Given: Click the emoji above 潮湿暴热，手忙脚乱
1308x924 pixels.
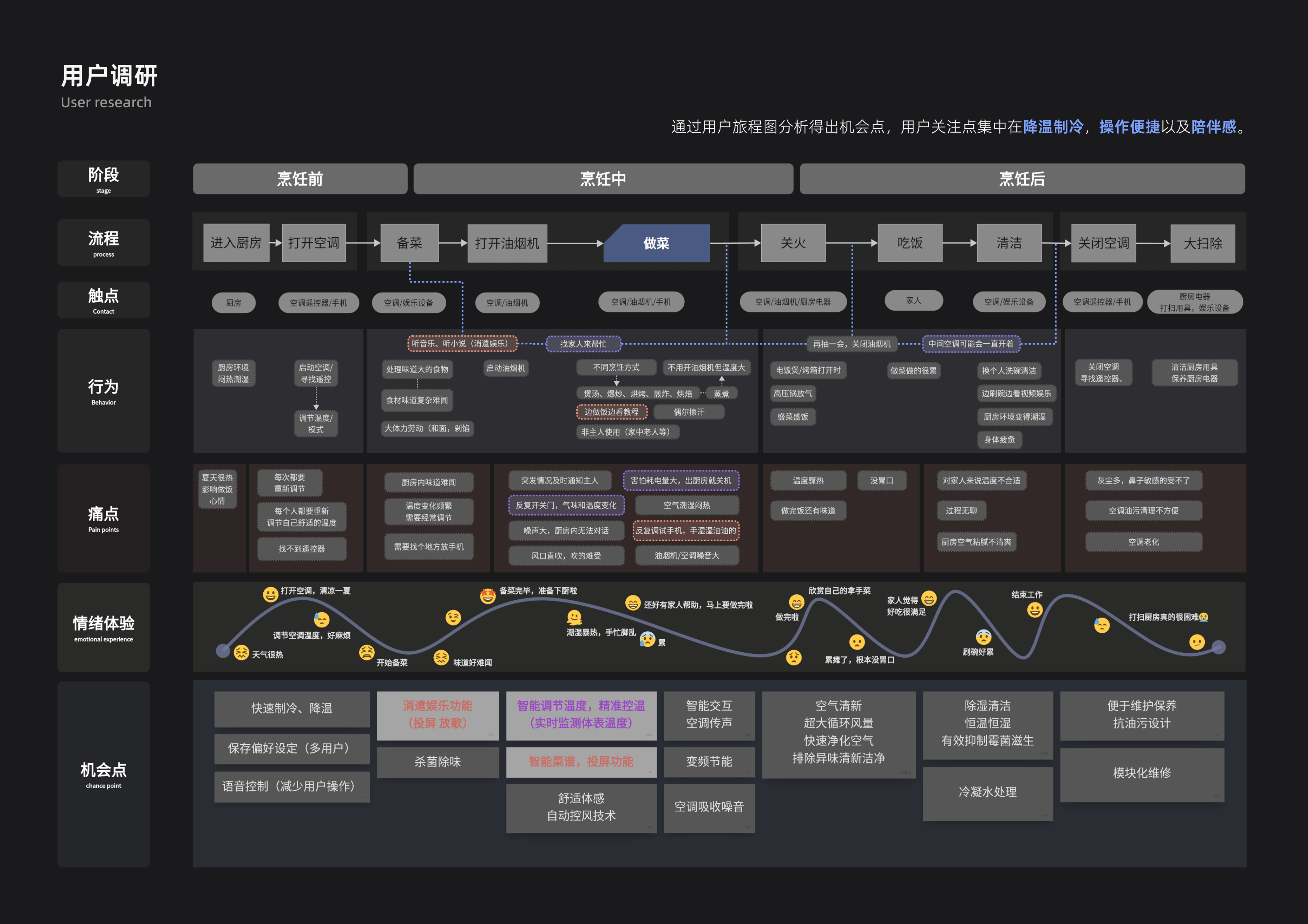Looking at the screenshot, I should (x=574, y=618).
